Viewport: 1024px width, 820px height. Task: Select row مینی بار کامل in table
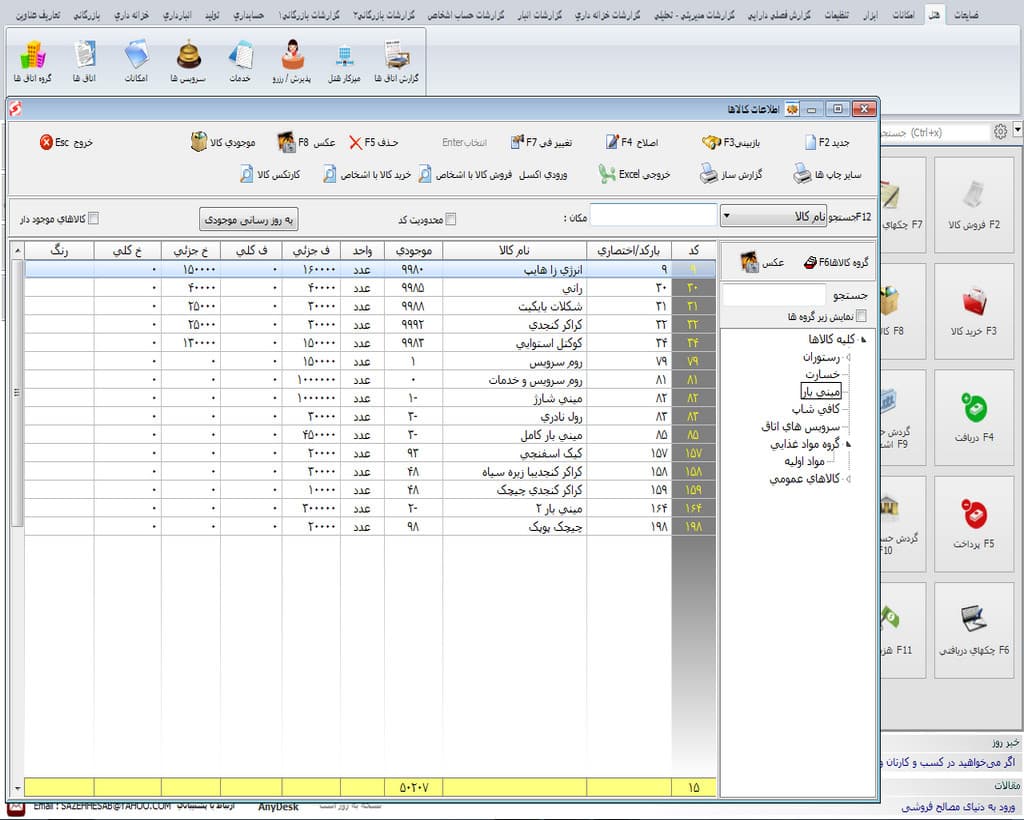point(370,435)
